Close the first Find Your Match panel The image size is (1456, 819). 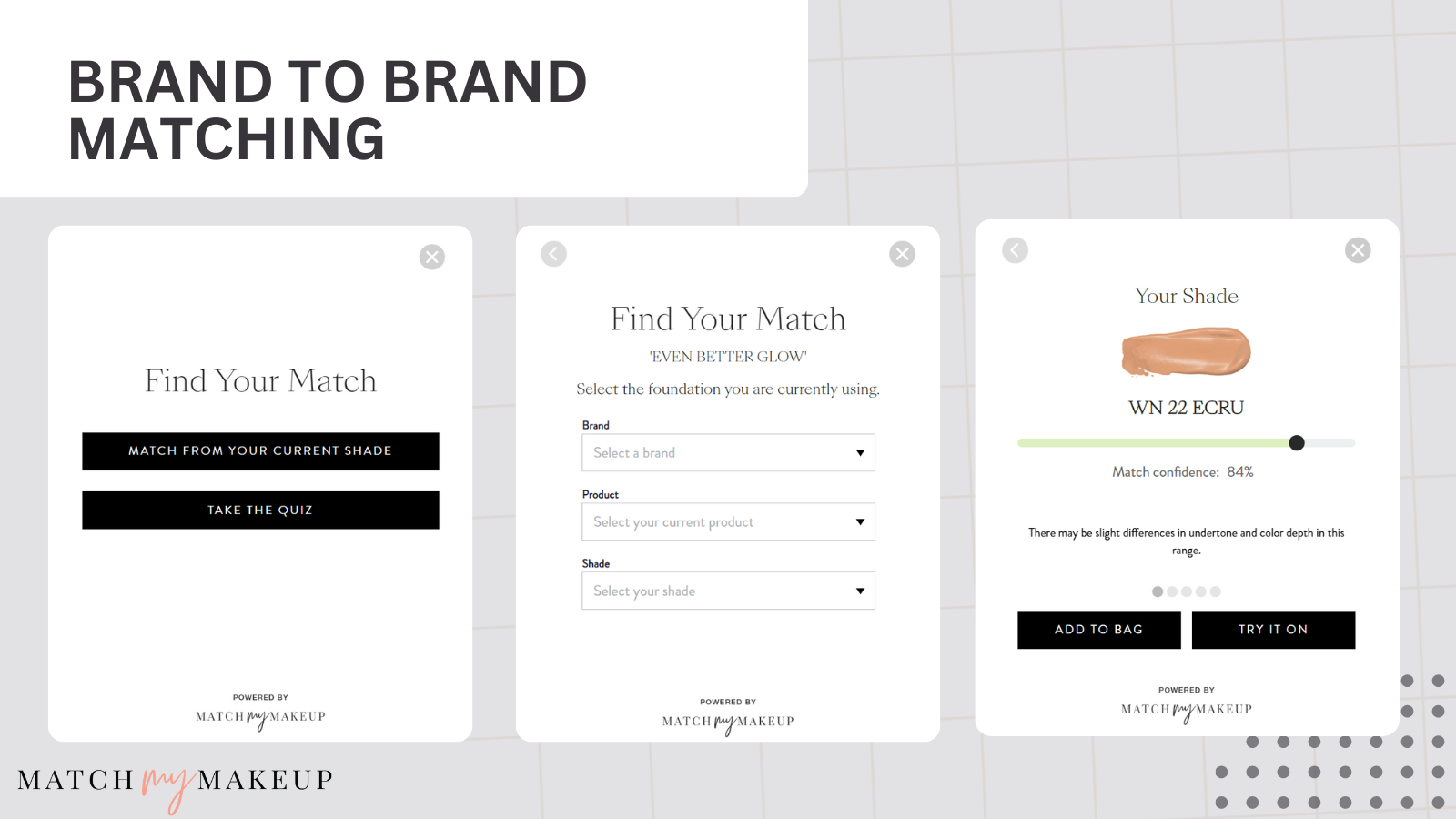pyautogui.click(x=432, y=257)
